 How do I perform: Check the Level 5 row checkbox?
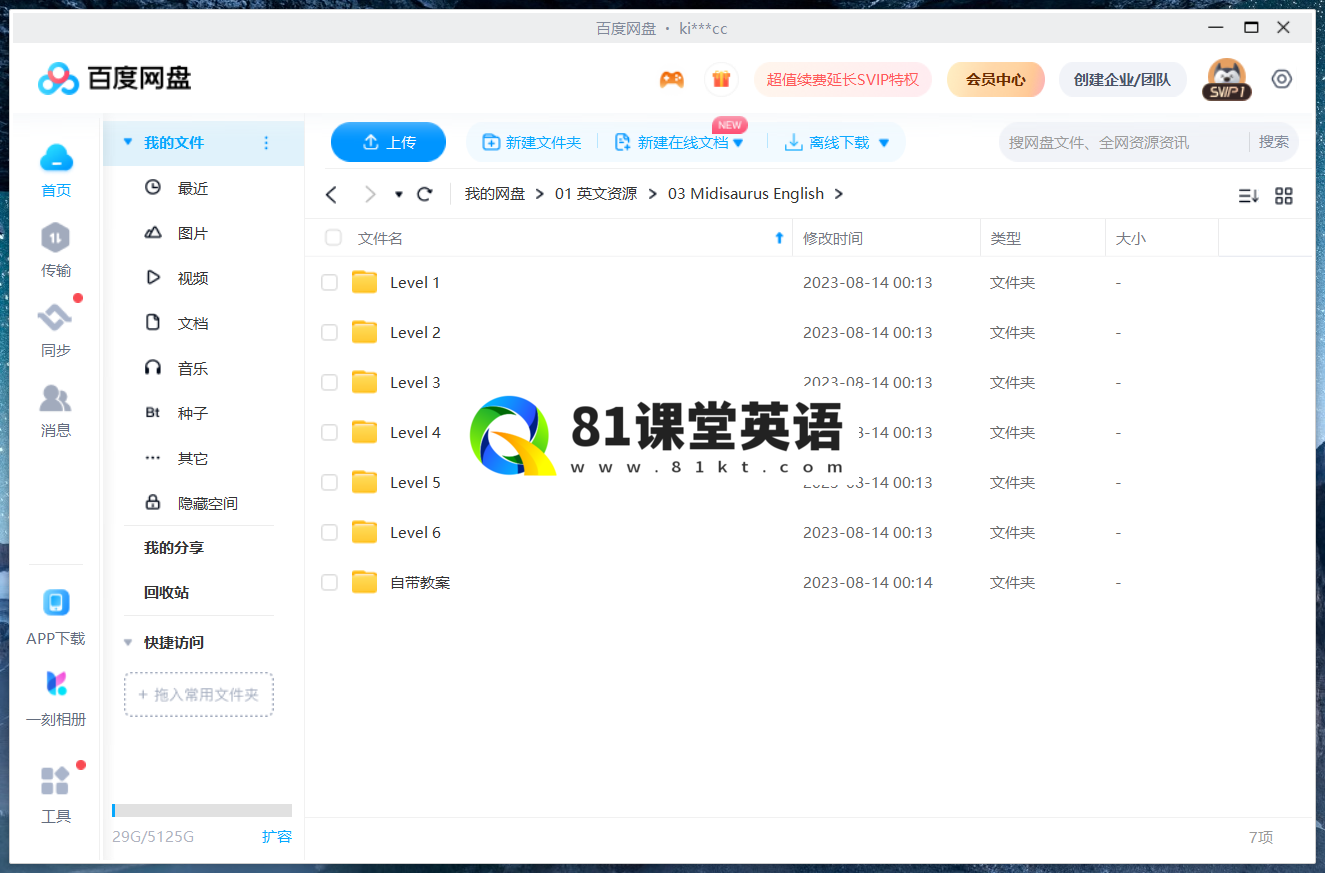329,483
